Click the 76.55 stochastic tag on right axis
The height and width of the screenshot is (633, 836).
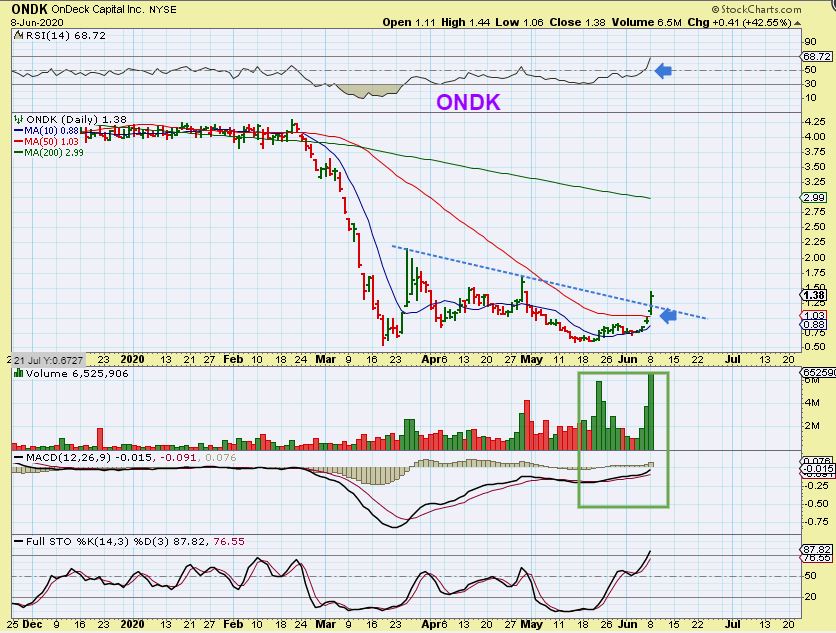[817, 558]
